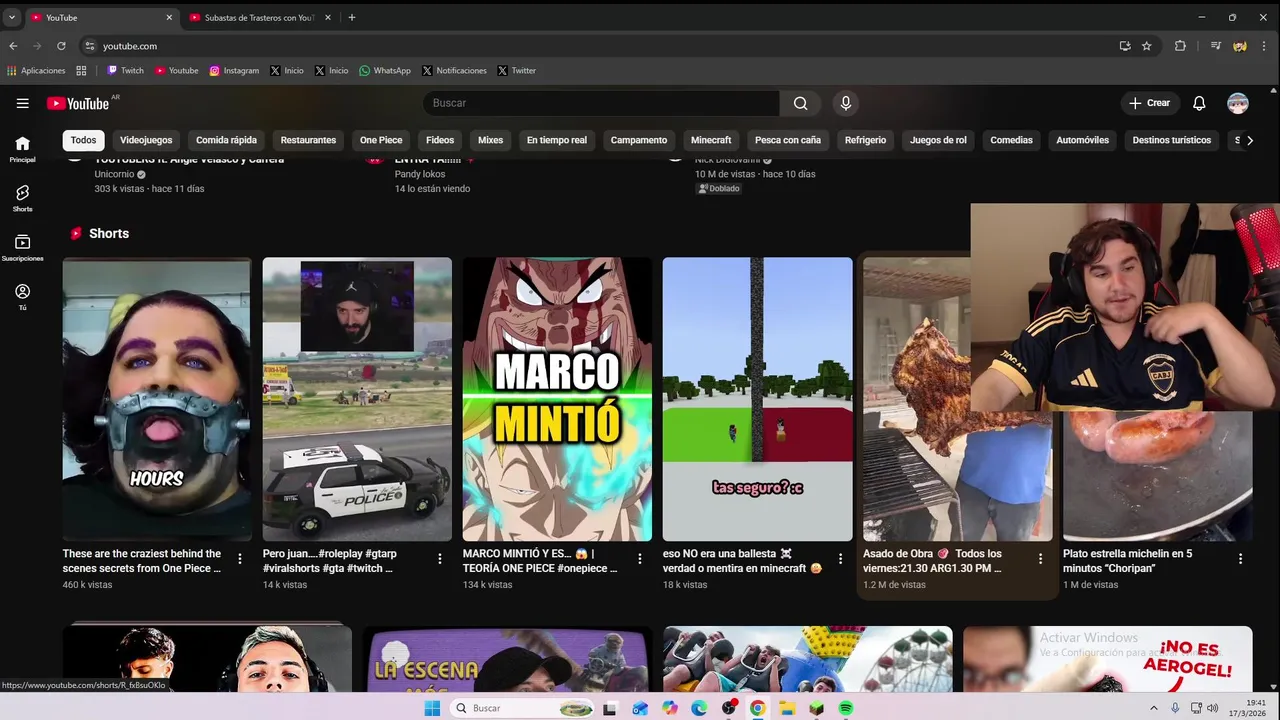
Task: Open the Instagram bookmark
Action: click(x=234, y=71)
